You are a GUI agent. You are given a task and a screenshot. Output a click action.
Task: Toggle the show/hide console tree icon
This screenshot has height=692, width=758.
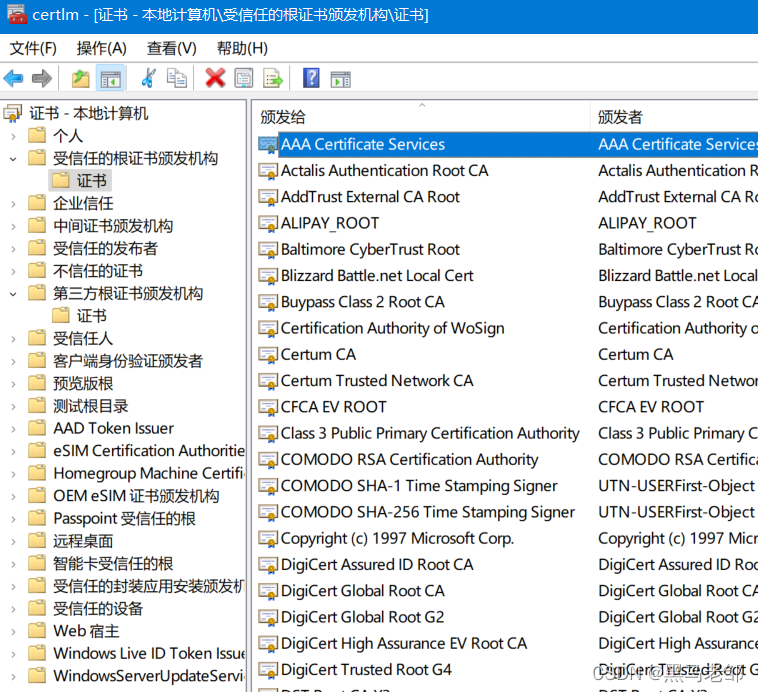(x=111, y=78)
